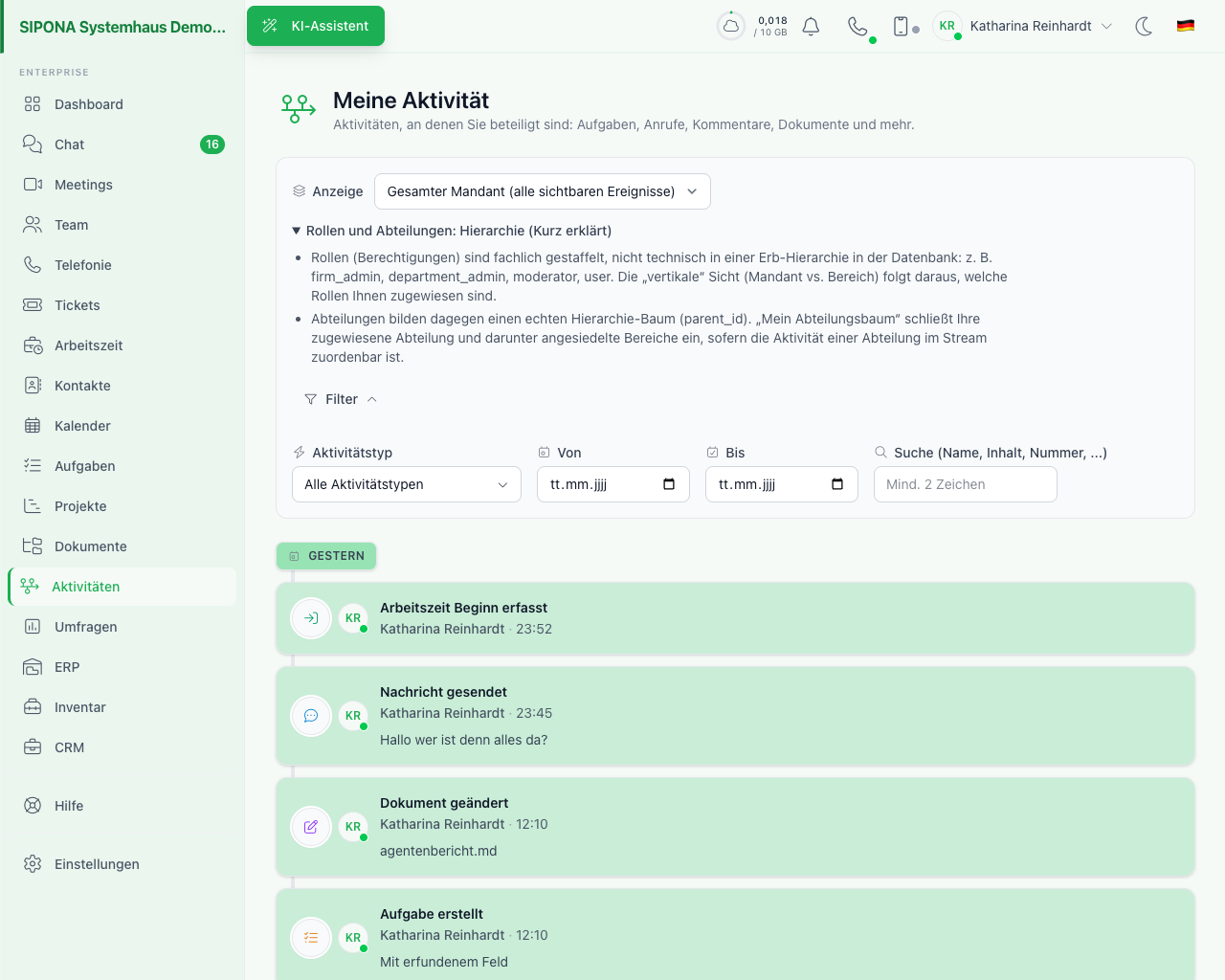This screenshot has height=980, width=1225.
Task: Click the mobile device icon in header
Action: click(901, 27)
